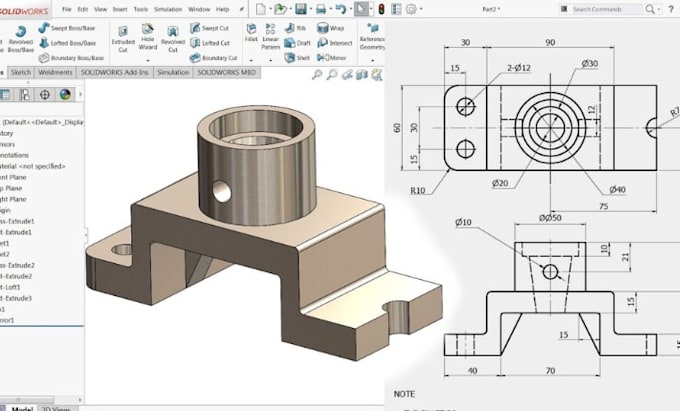Image resolution: width=680 pixels, height=411 pixels.
Task: Open the Simulation menu
Action: coord(168,9)
